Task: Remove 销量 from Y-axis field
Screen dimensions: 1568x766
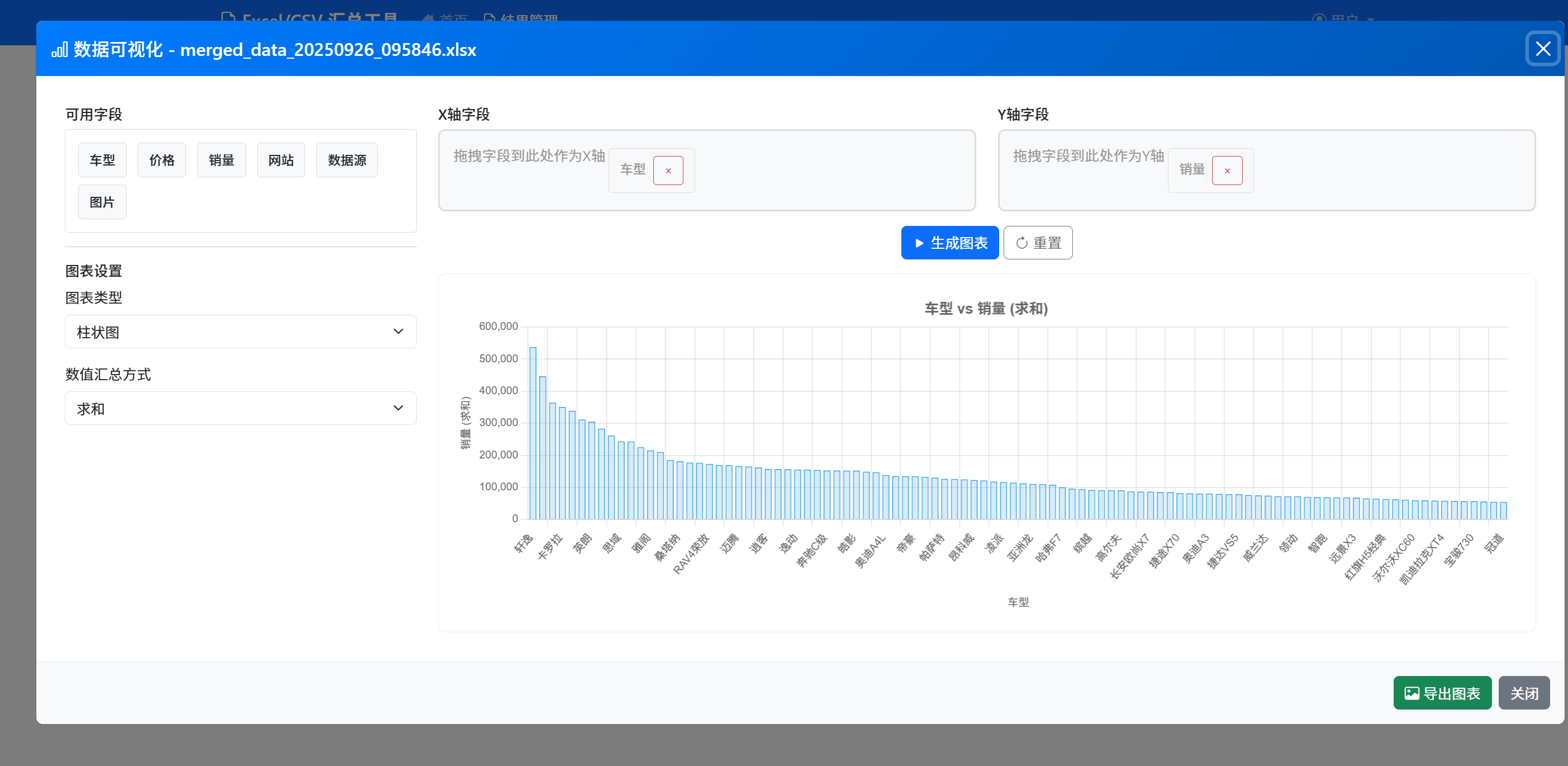Action: [1227, 171]
